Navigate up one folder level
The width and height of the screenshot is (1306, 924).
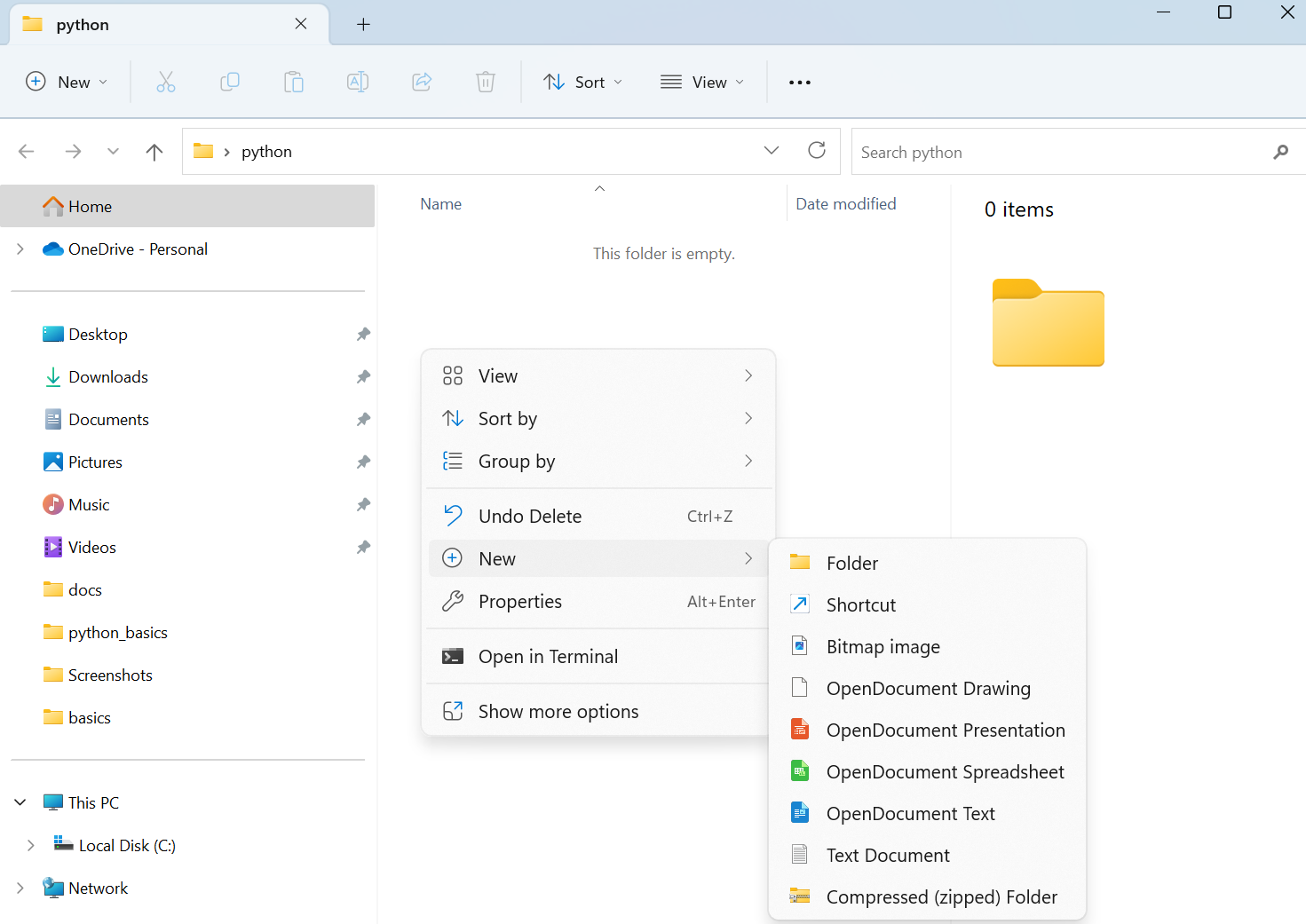point(154,152)
